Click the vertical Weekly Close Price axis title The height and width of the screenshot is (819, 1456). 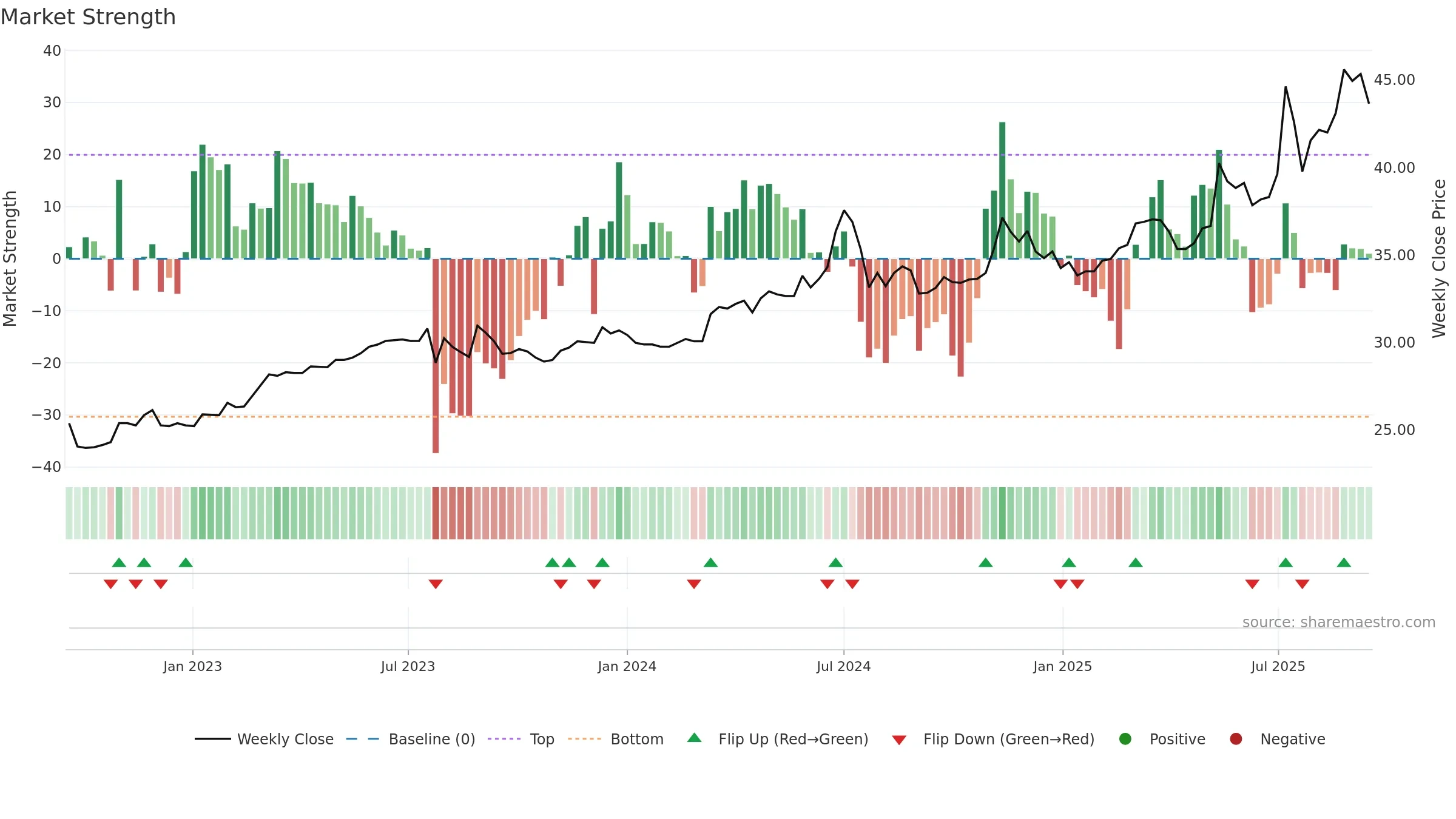[1439, 258]
